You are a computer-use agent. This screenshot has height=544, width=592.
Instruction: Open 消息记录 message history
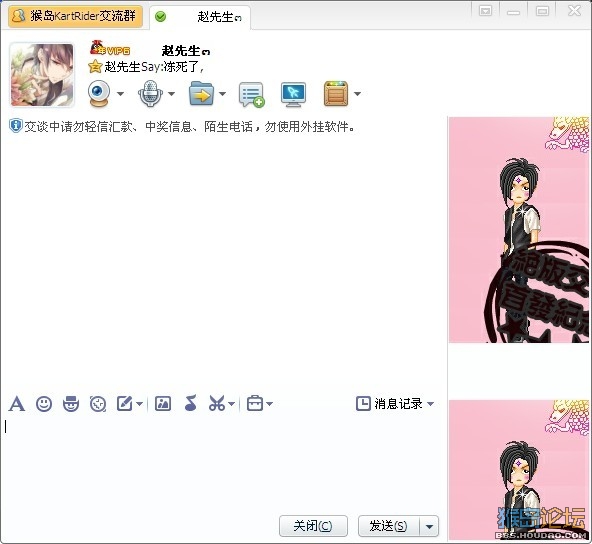tap(389, 404)
